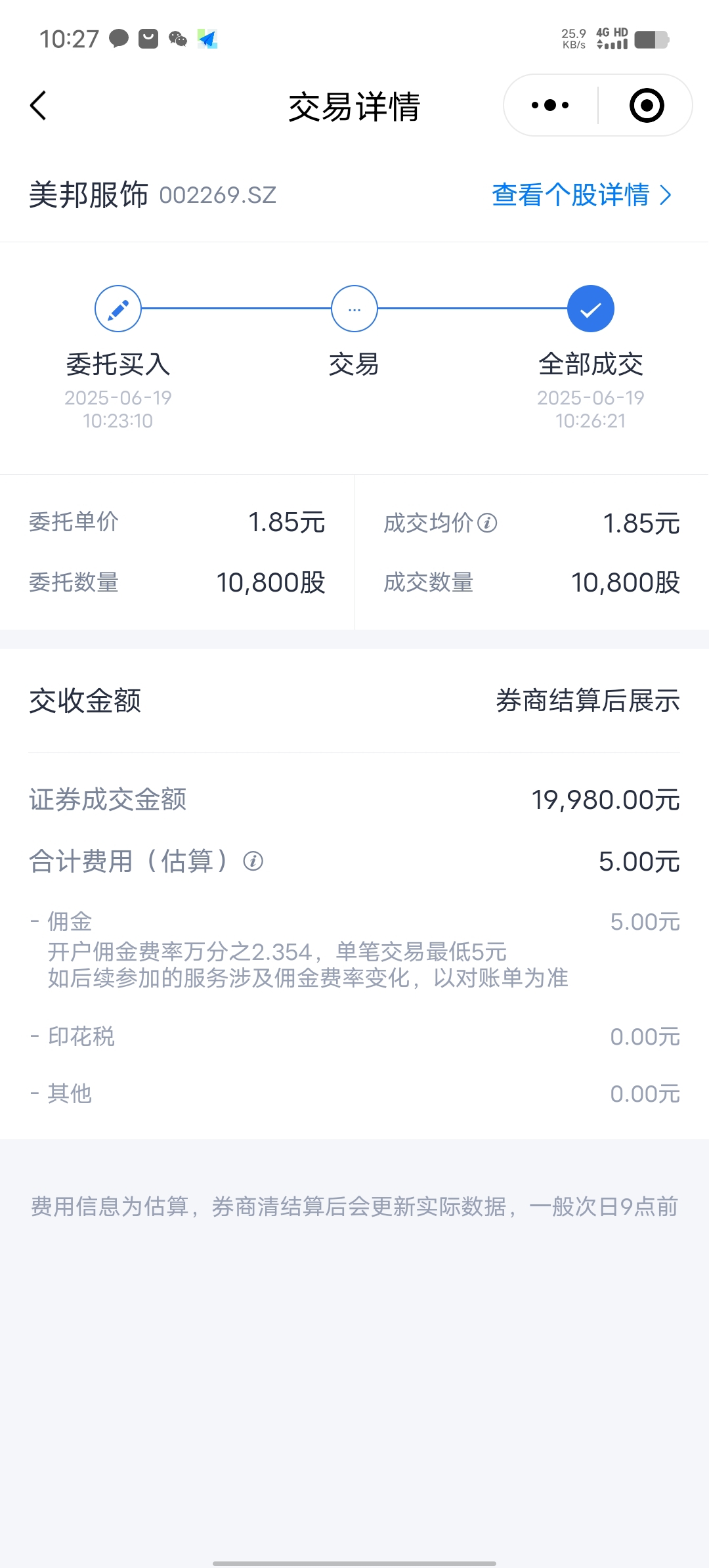This screenshot has height=1568, width=709.
Task: Open the three-dot more menu
Action: [550, 105]
